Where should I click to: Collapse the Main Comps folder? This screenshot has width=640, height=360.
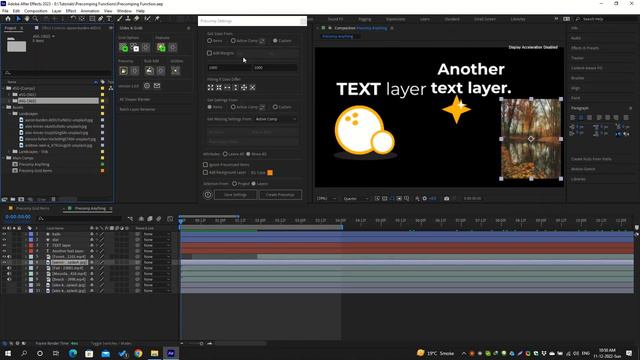coord(4,158)
